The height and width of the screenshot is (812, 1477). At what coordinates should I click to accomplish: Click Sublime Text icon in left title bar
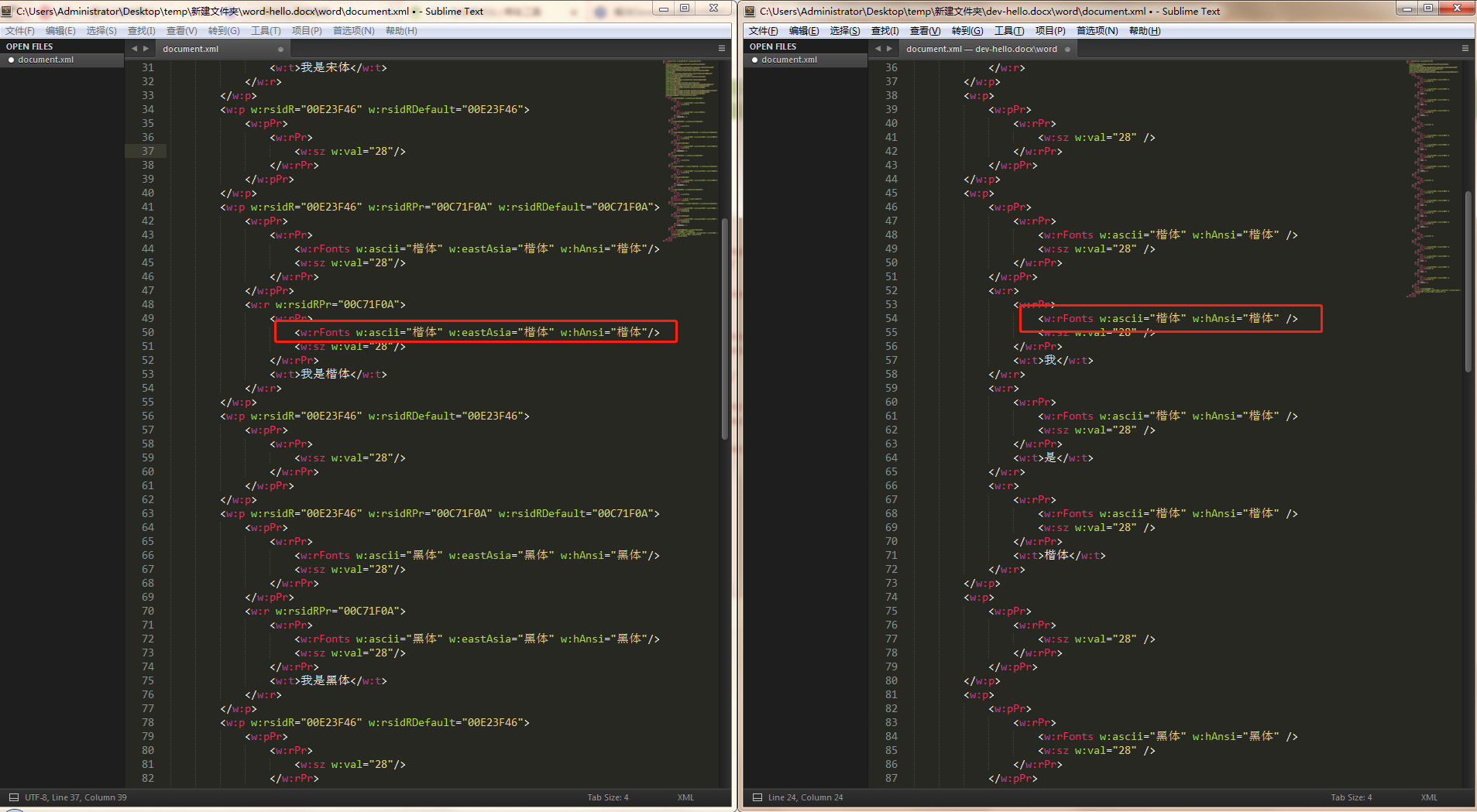pyautogui.click(x=7, y=11)
